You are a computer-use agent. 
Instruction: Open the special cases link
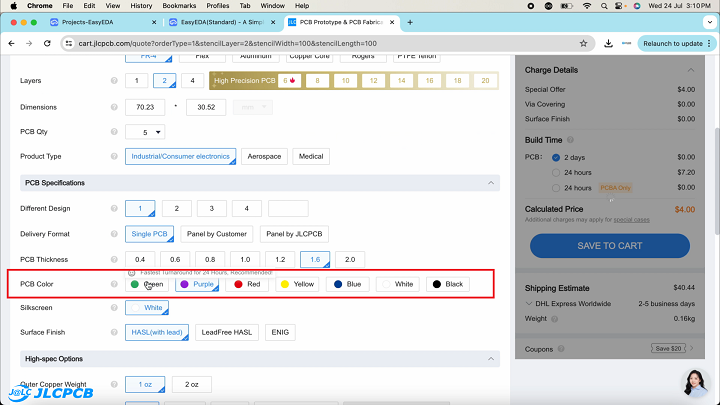click(631, 220)
